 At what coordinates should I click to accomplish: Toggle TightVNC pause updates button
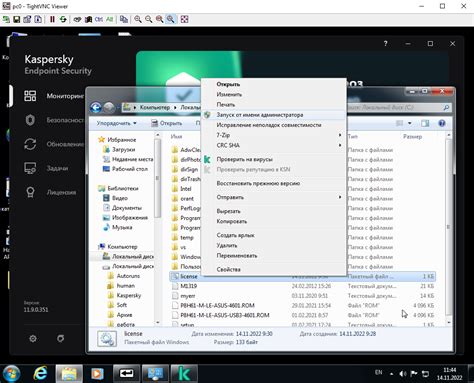click(52, 19)
